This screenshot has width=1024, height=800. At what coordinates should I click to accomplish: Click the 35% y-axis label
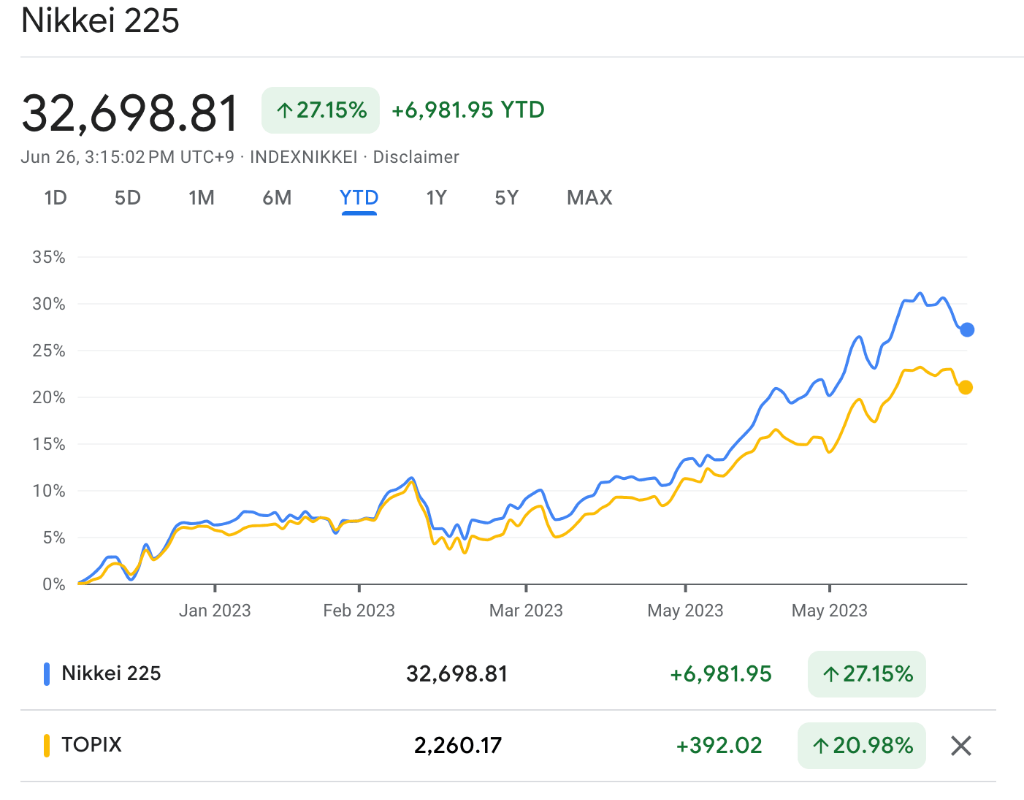49,257
